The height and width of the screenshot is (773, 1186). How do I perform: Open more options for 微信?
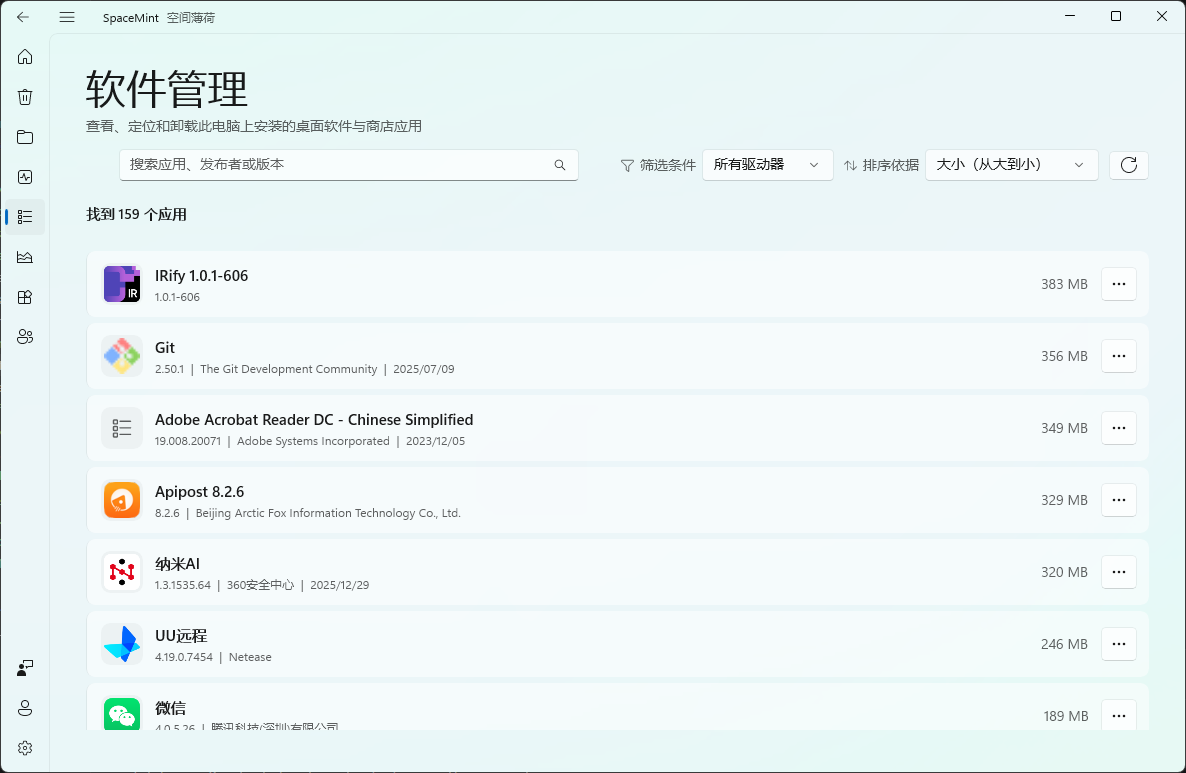pos(1119,715)
